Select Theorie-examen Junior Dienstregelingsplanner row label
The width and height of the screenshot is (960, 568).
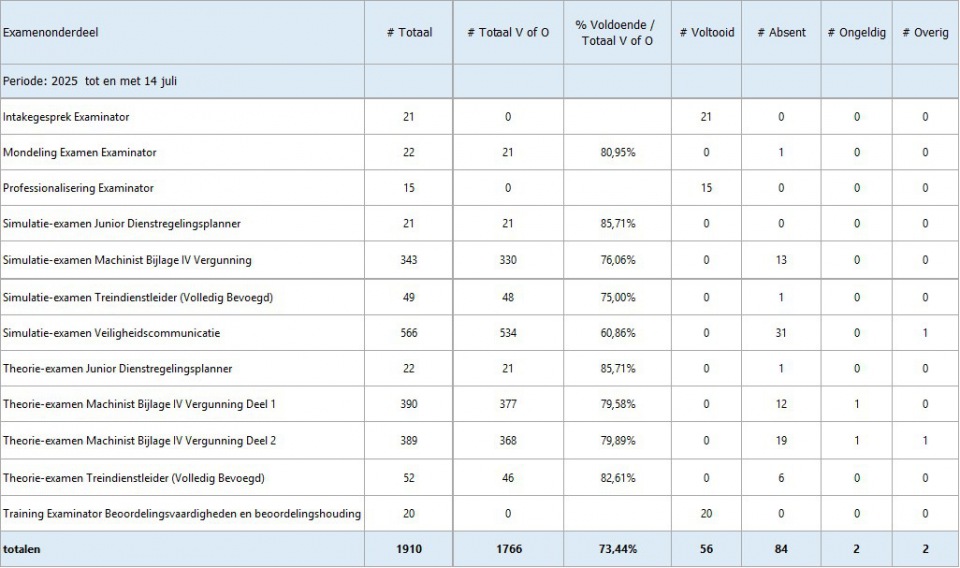118,368
